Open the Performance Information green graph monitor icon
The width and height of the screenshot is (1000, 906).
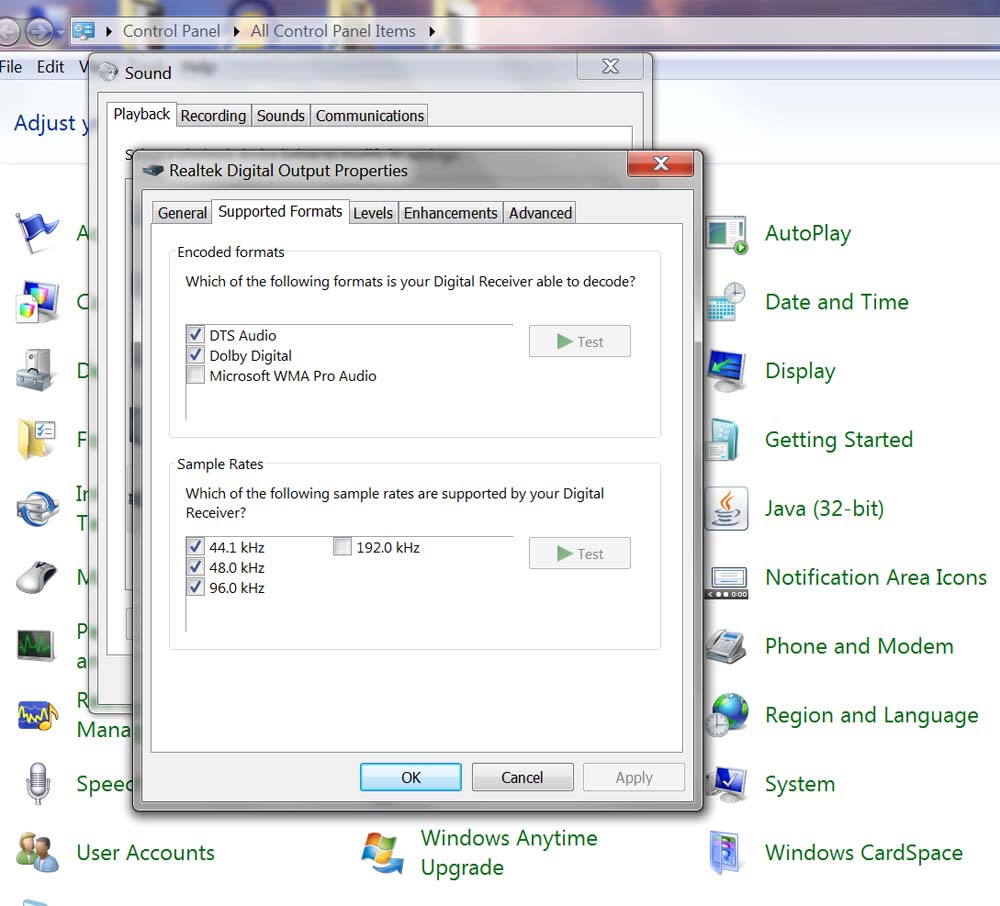[x=37, y=646]
